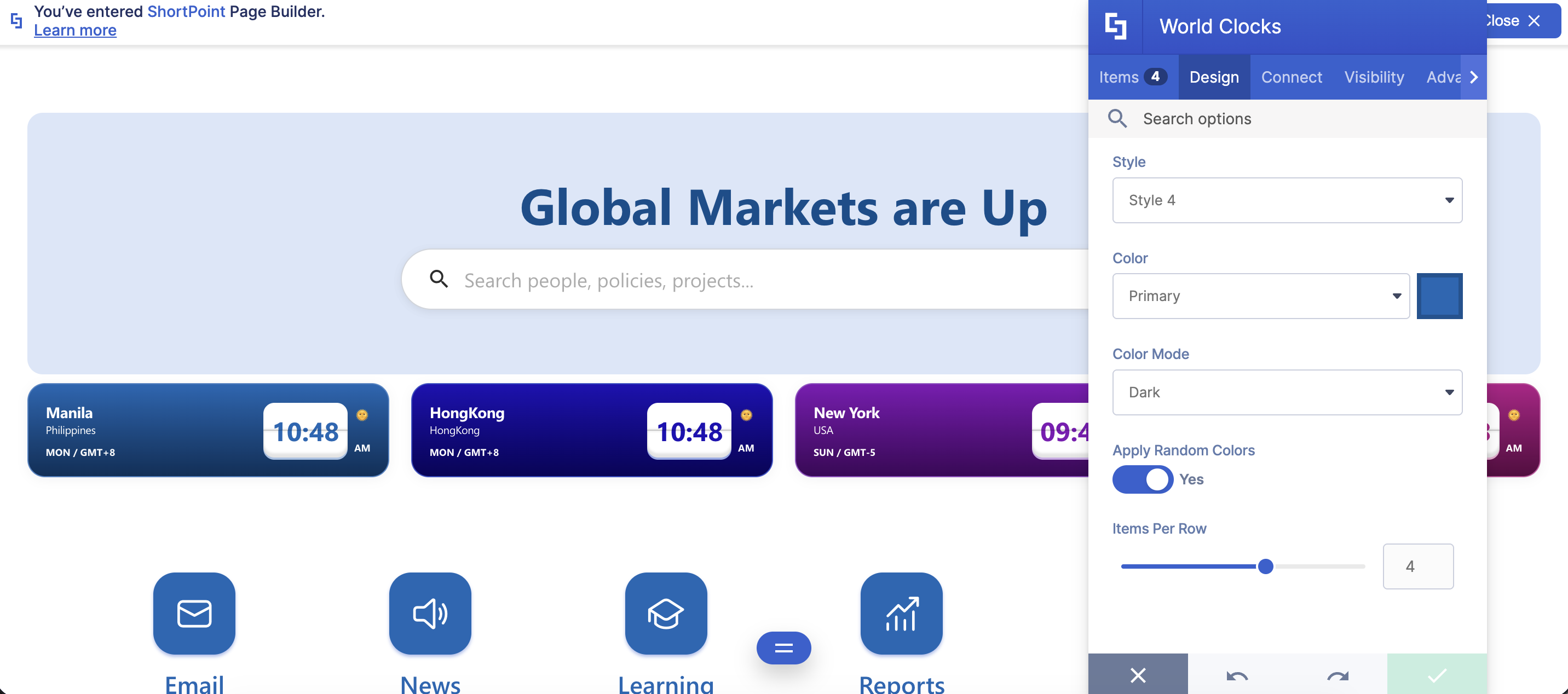Image resolution: width=1568 pixels, height=694 pixels.
Task: Switch to the Connect tab
Action: click(x=1291, y=77)
